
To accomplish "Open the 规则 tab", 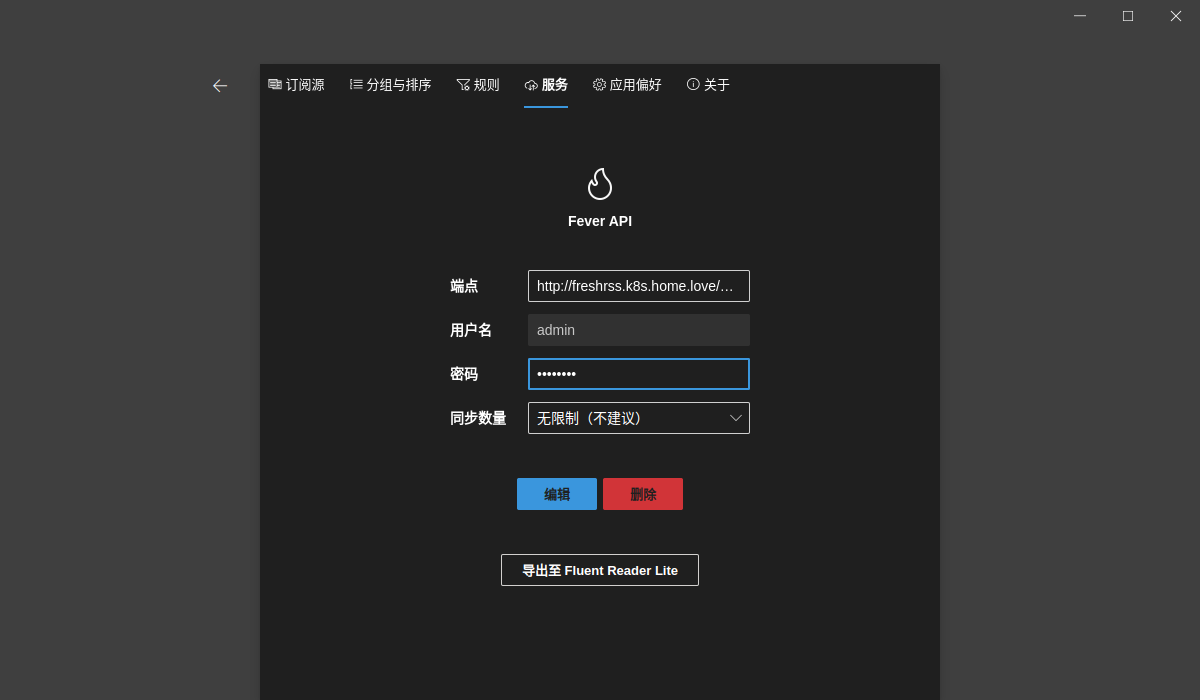I will click(x=478, y=85).
